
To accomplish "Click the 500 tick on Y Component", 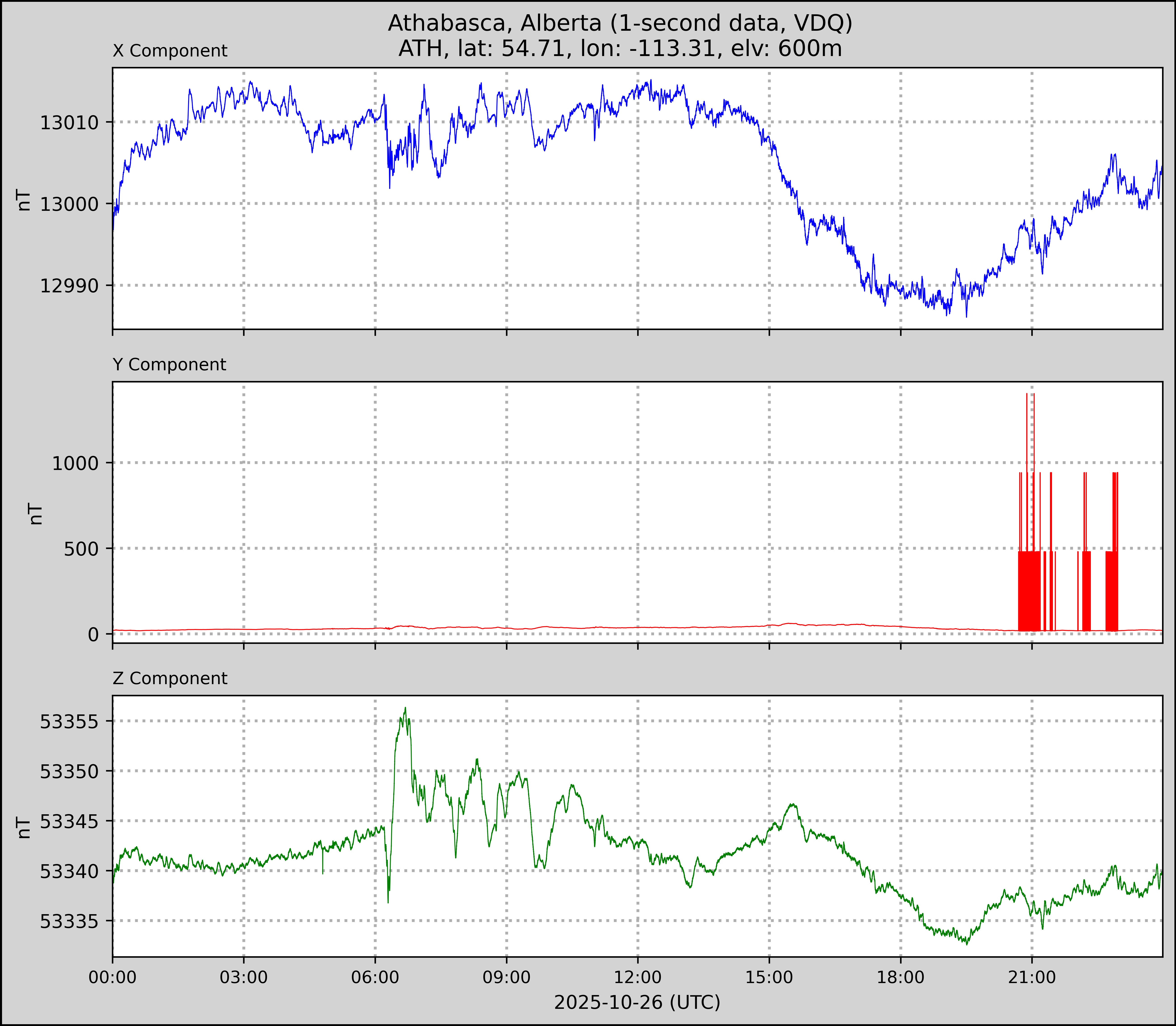I will click(x=81, y=549).
